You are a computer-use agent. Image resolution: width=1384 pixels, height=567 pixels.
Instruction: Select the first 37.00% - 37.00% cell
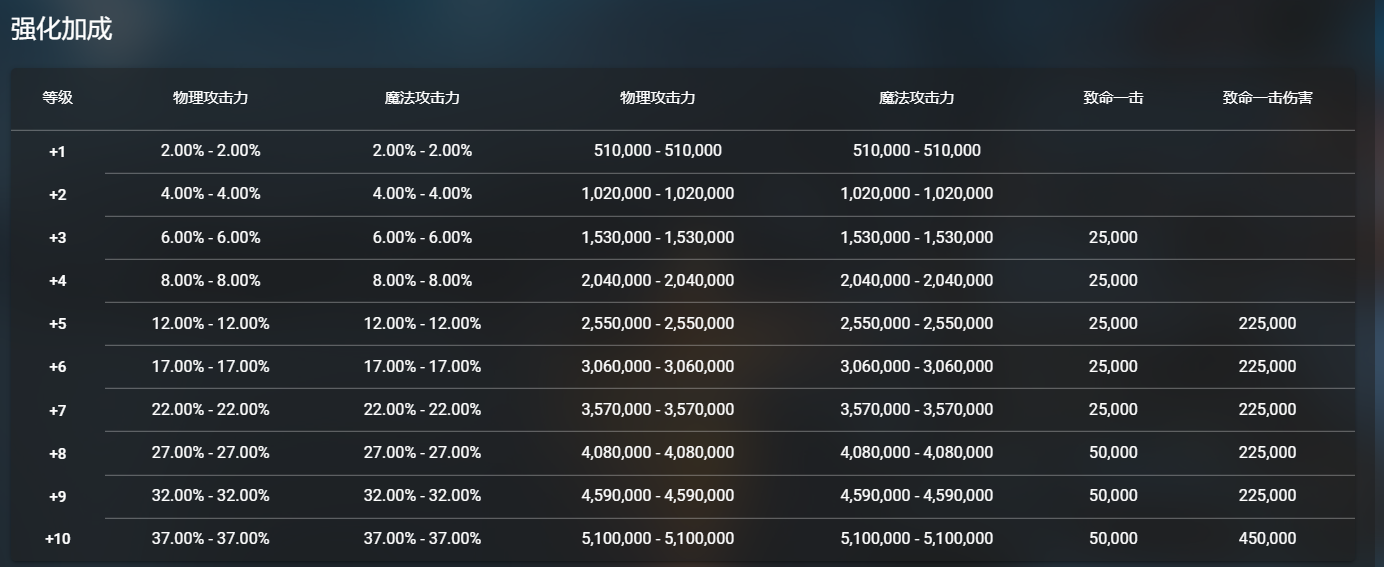[x=210, y=539]
